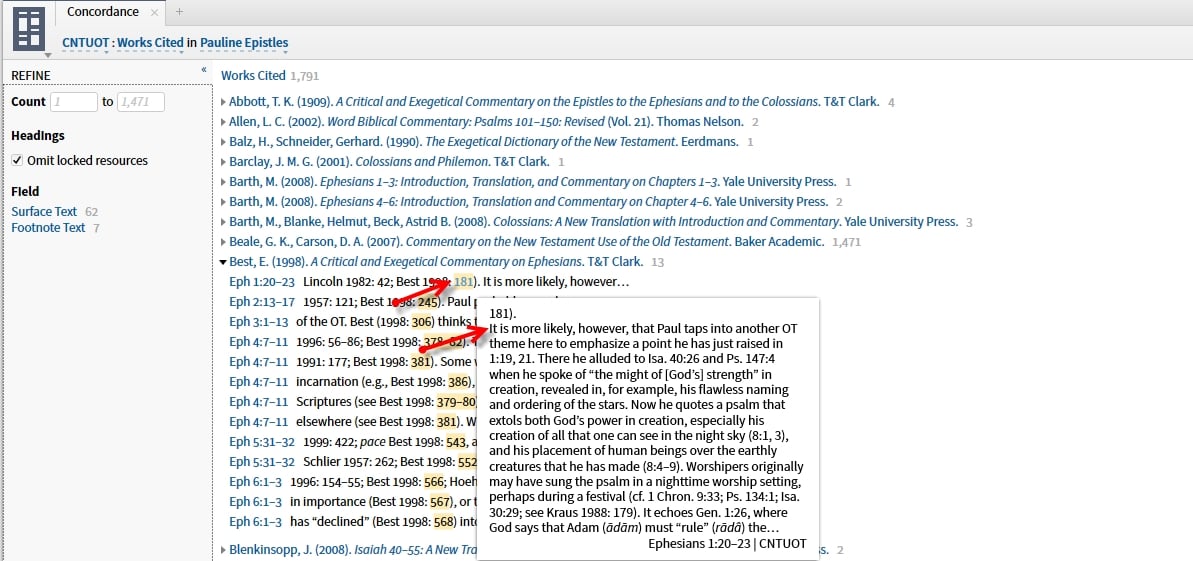1193x561 pixels.
Task: Click Ephesians 1:20–23 | CNTUOT popup footer
Action: (727, 543)
